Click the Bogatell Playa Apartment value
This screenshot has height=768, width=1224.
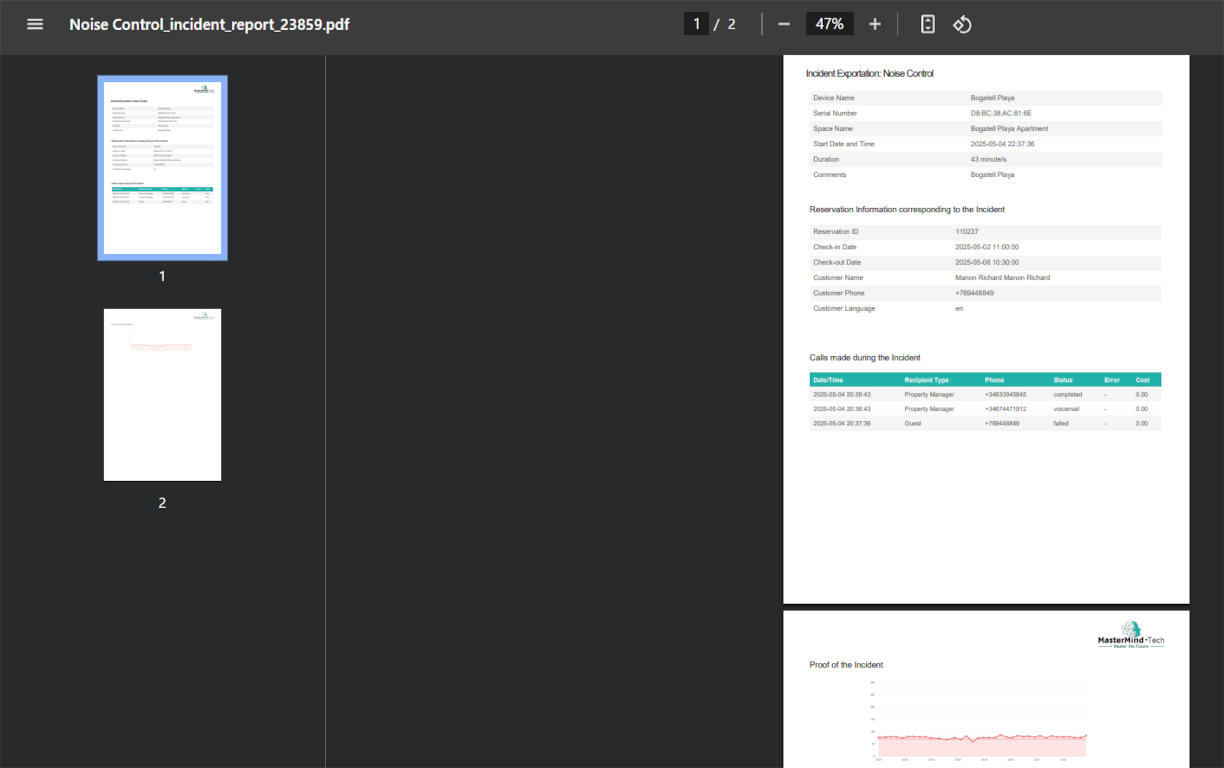pos(1009,128)
